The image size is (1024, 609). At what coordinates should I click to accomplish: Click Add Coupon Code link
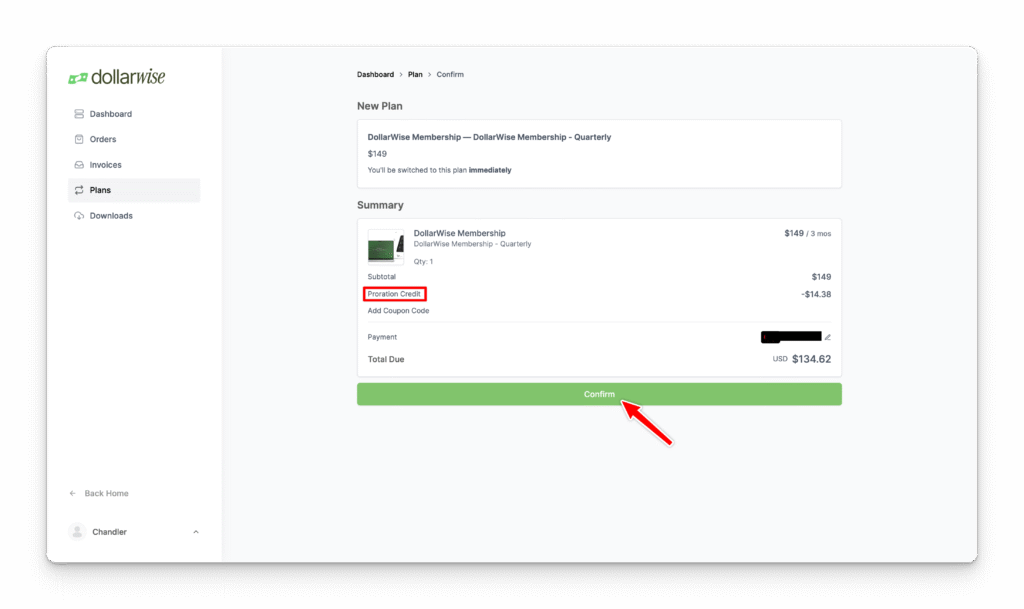pyautogui.click(x=398, y=311)
